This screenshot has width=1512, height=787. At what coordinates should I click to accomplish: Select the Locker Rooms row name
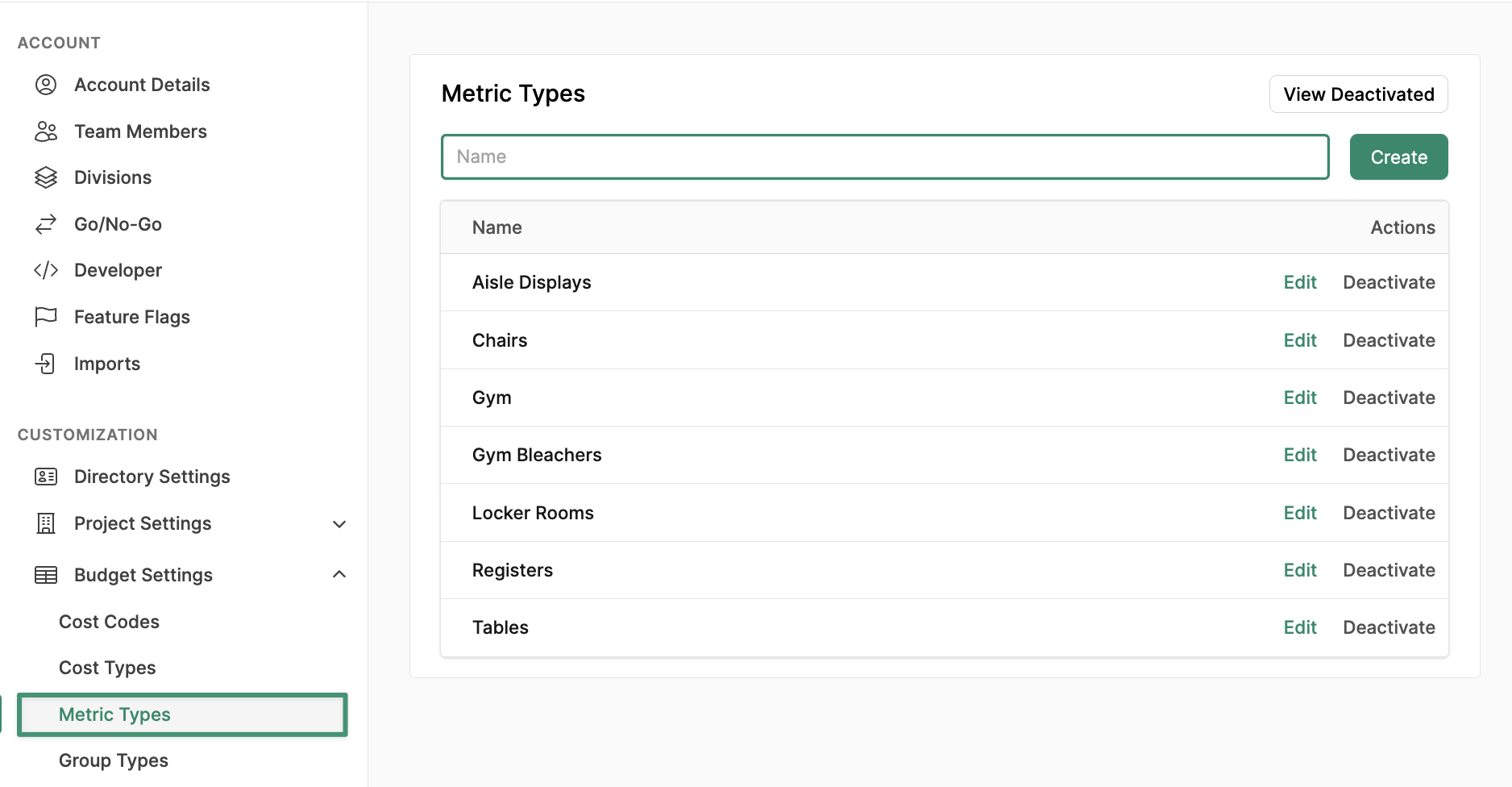click(x=533, y=513)
